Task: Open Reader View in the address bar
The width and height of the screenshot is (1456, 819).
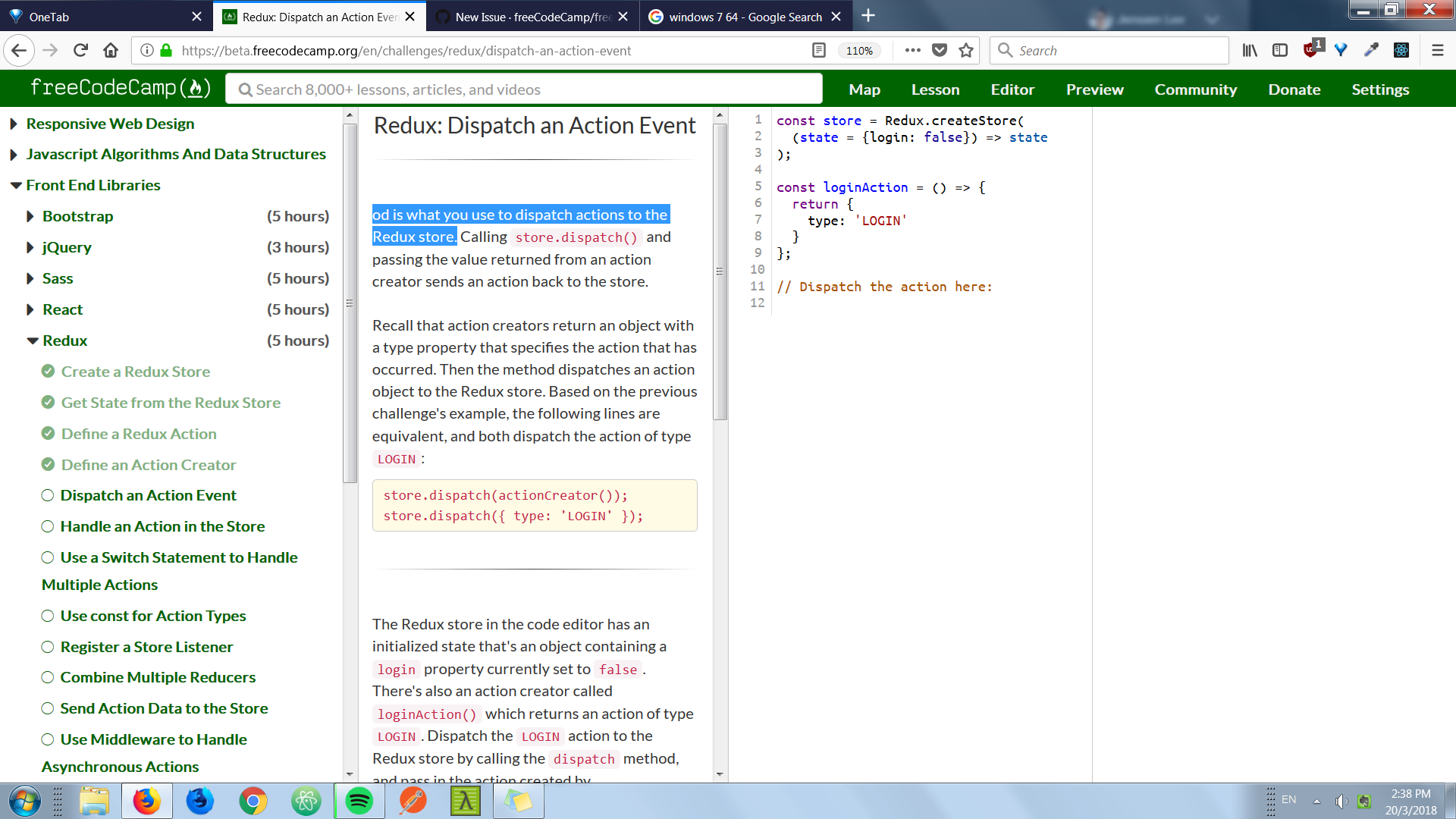Action: coord(819,50)
